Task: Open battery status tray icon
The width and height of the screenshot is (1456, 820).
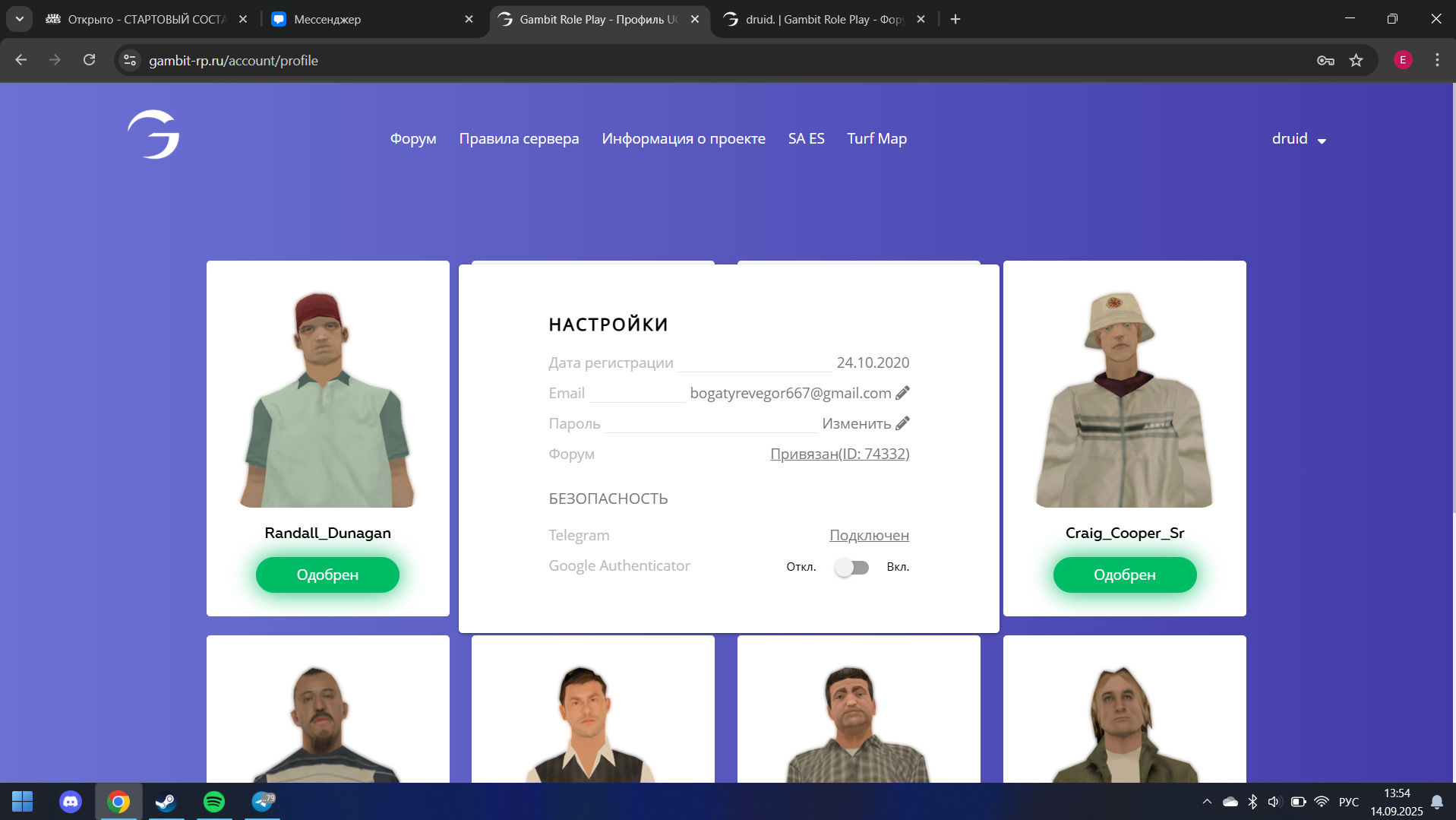Action: (x=1298, y=802)
